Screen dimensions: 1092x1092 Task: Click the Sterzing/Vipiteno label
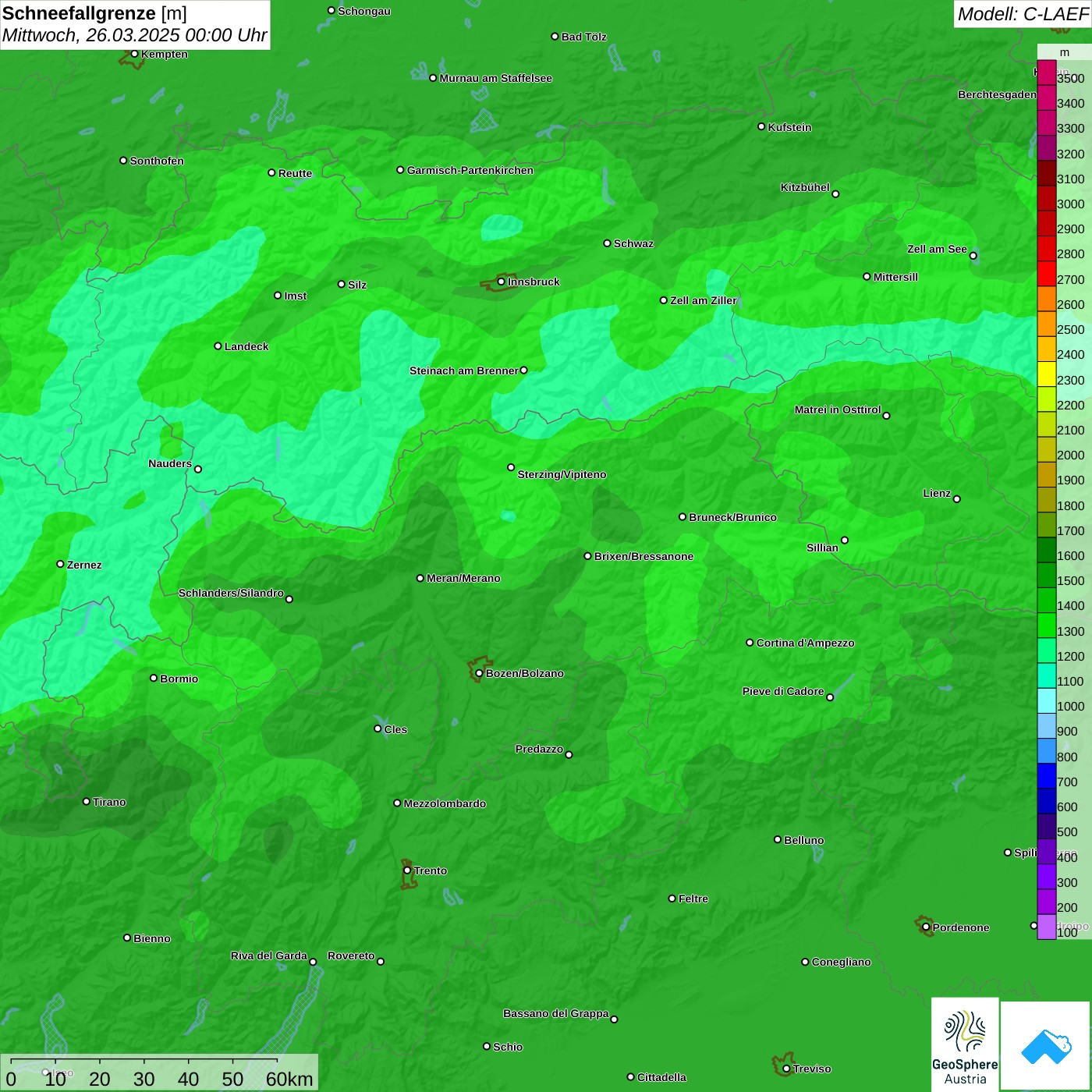pos(562,474)
